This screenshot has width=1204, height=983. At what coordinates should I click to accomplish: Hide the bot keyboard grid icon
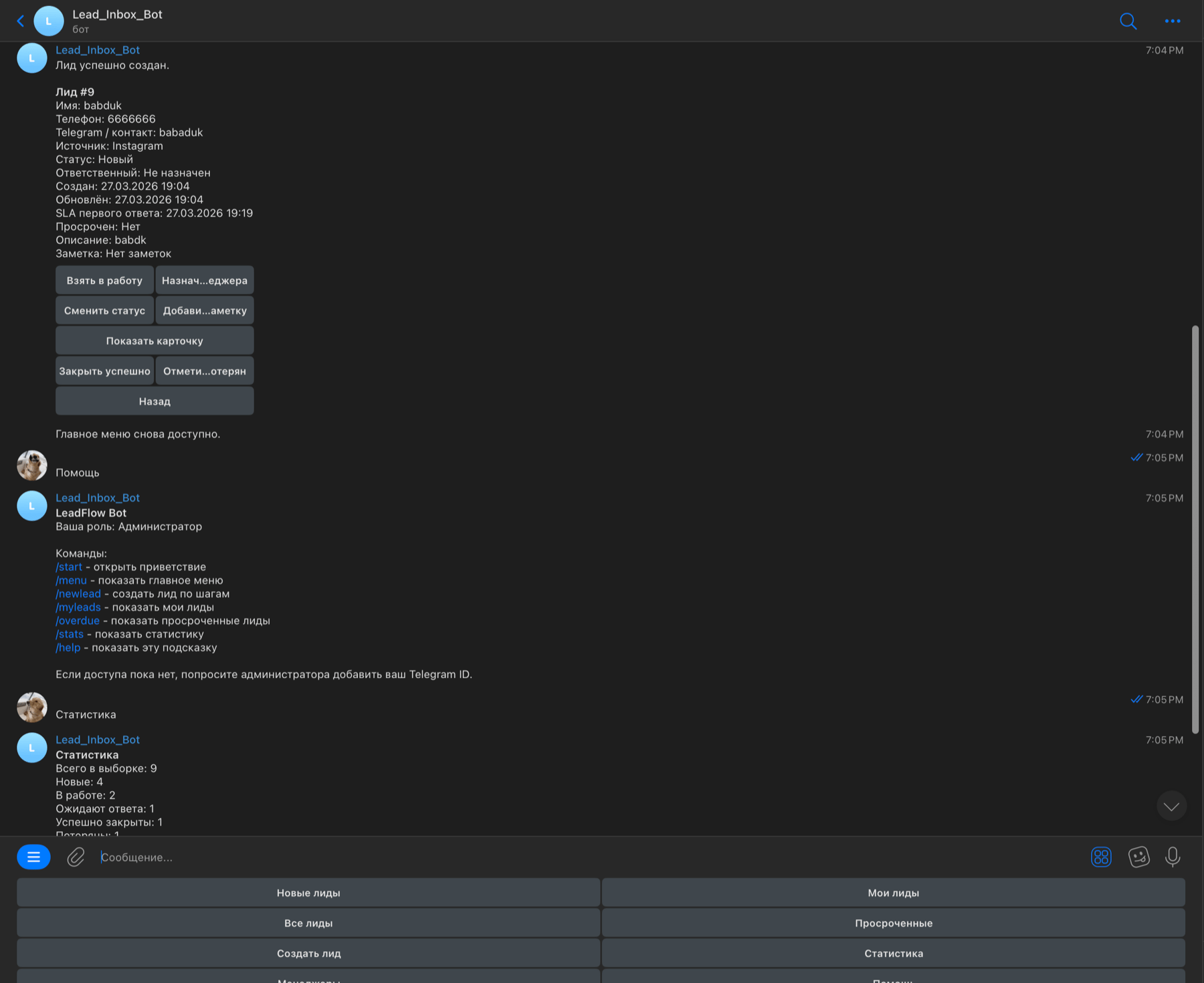click(1101, 857)
